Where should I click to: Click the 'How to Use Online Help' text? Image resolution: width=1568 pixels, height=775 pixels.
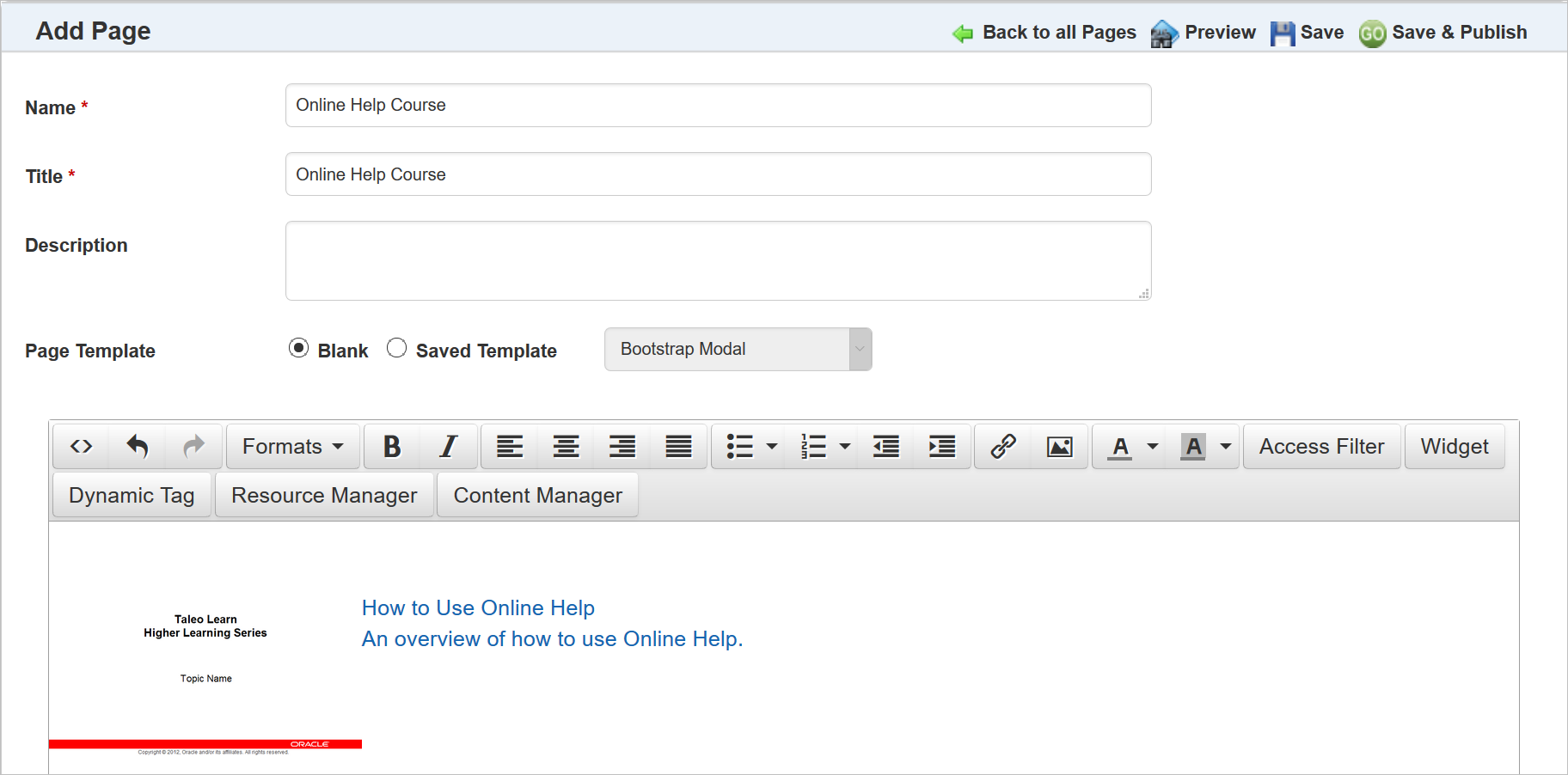pyautogui.click(x=478, y=607)
